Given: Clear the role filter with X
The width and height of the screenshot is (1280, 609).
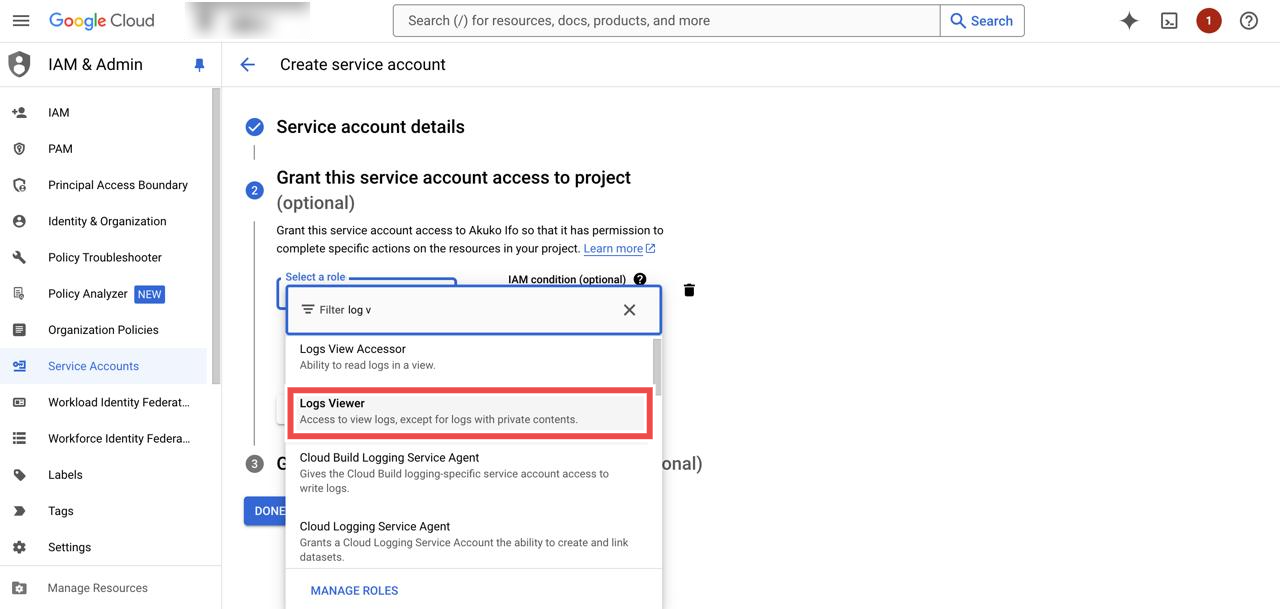Looking at the screenshot, I should tap(629, 310).
